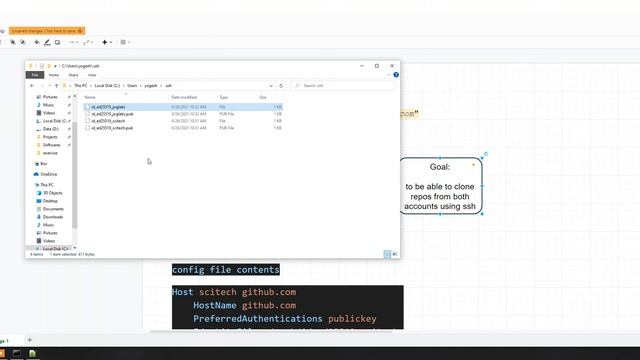640x360 pixels.
Task: Open Music under This PC
Action: [48, 225]
